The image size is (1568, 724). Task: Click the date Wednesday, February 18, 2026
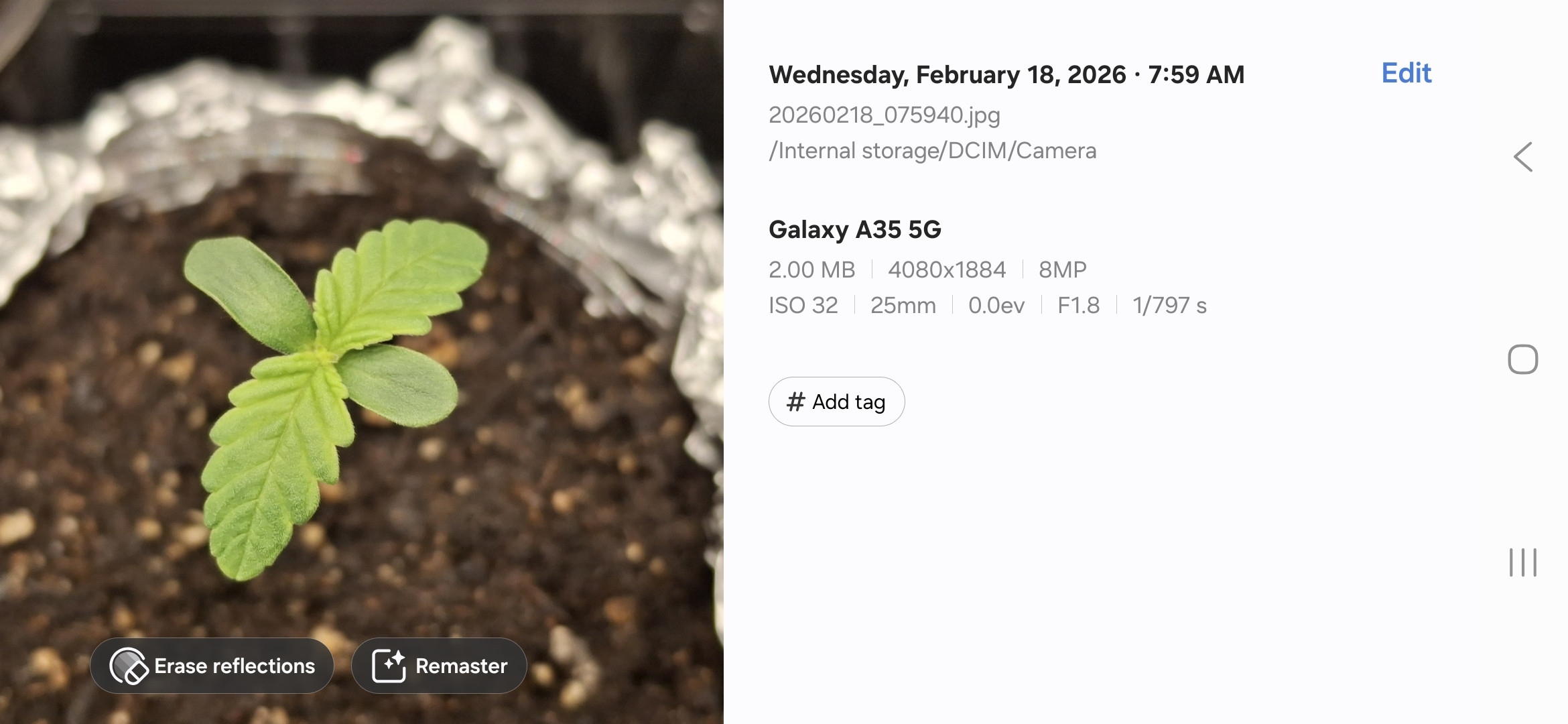tap(948, 74)
